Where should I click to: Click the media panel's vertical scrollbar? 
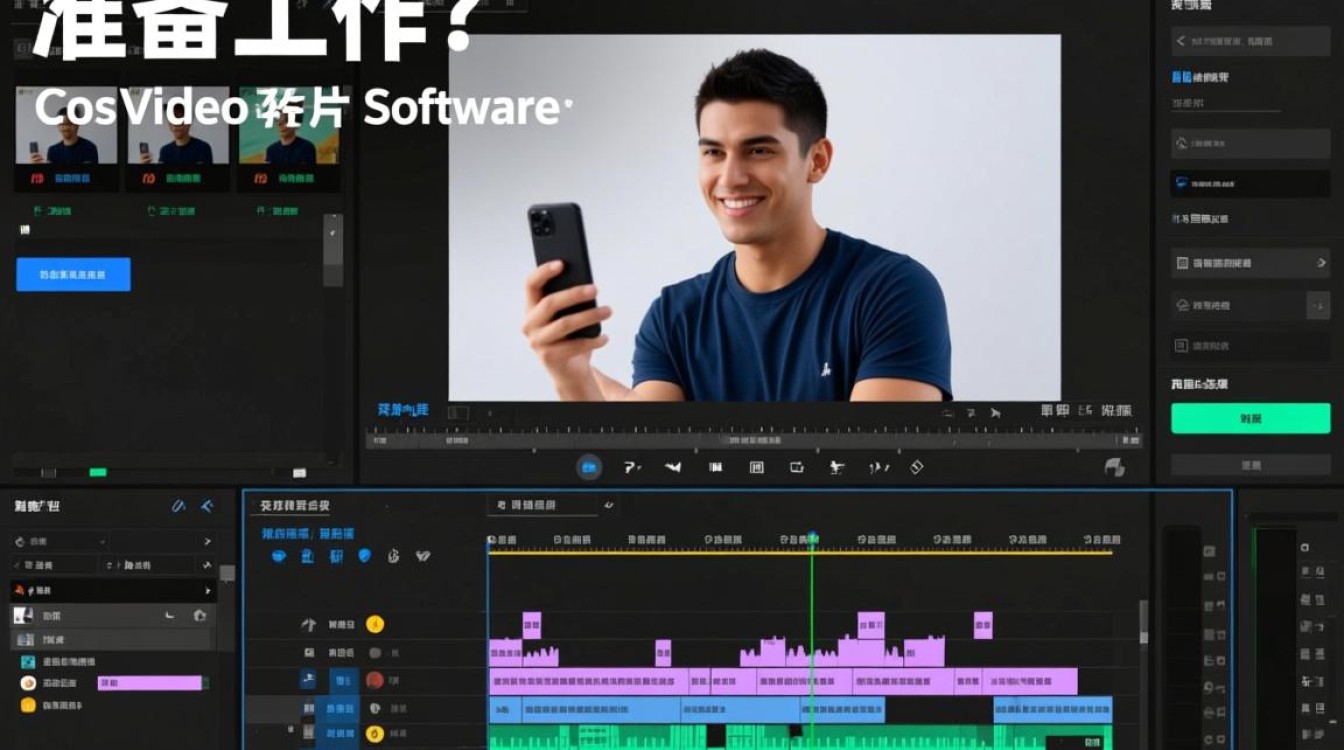333,250
